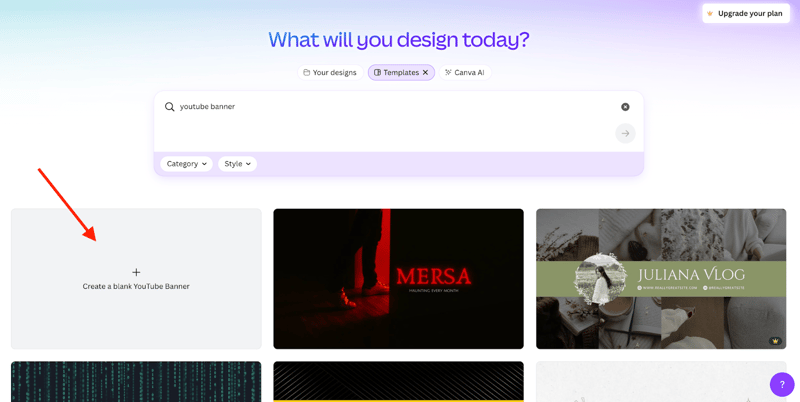800x402 pixels.
Task: Choose the red MERSA banner template
Action: pyautogui.click(x=398, y=278)
